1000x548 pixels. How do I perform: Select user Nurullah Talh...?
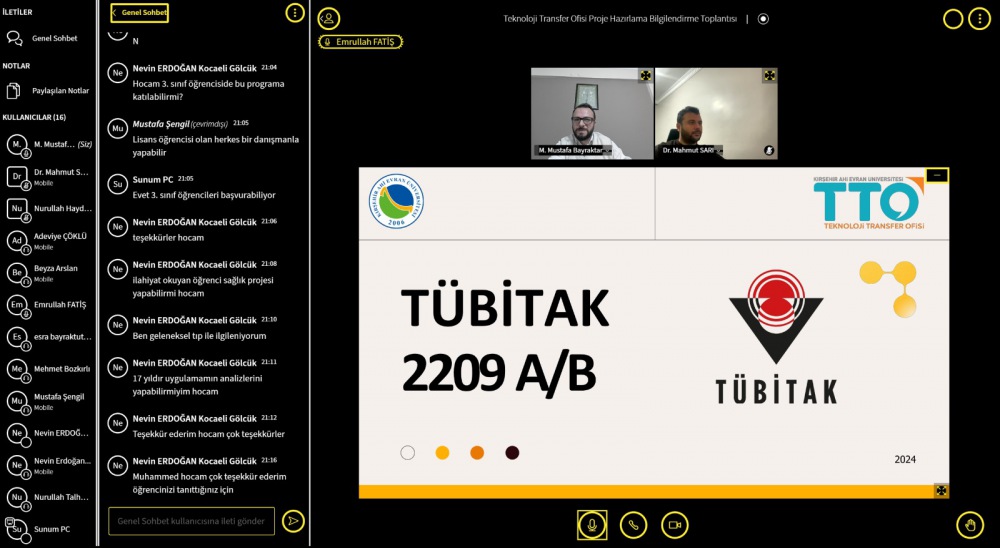pos(49,497)
